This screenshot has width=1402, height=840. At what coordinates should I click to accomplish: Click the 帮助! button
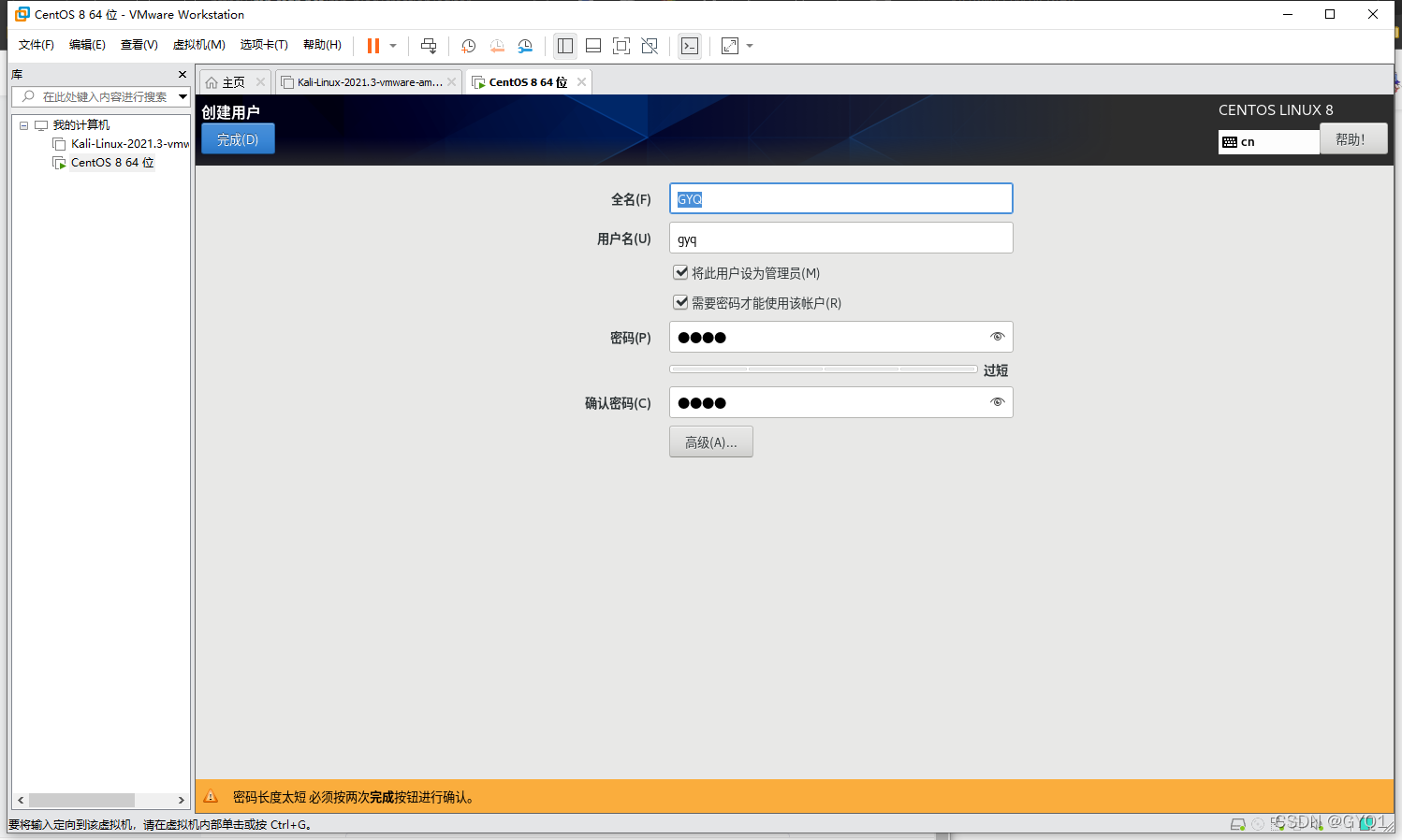(1353, 139)
